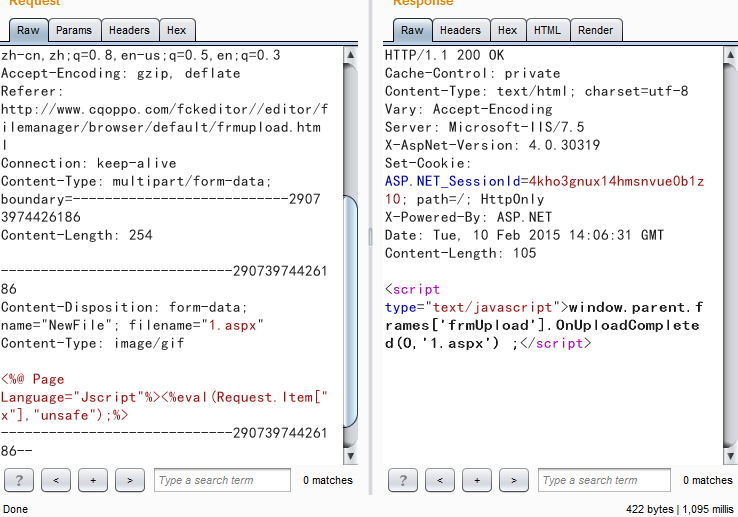Viewport: 738px width, 517px height.
Task: Click response search previous '<' button
Action: pos(440,480)
